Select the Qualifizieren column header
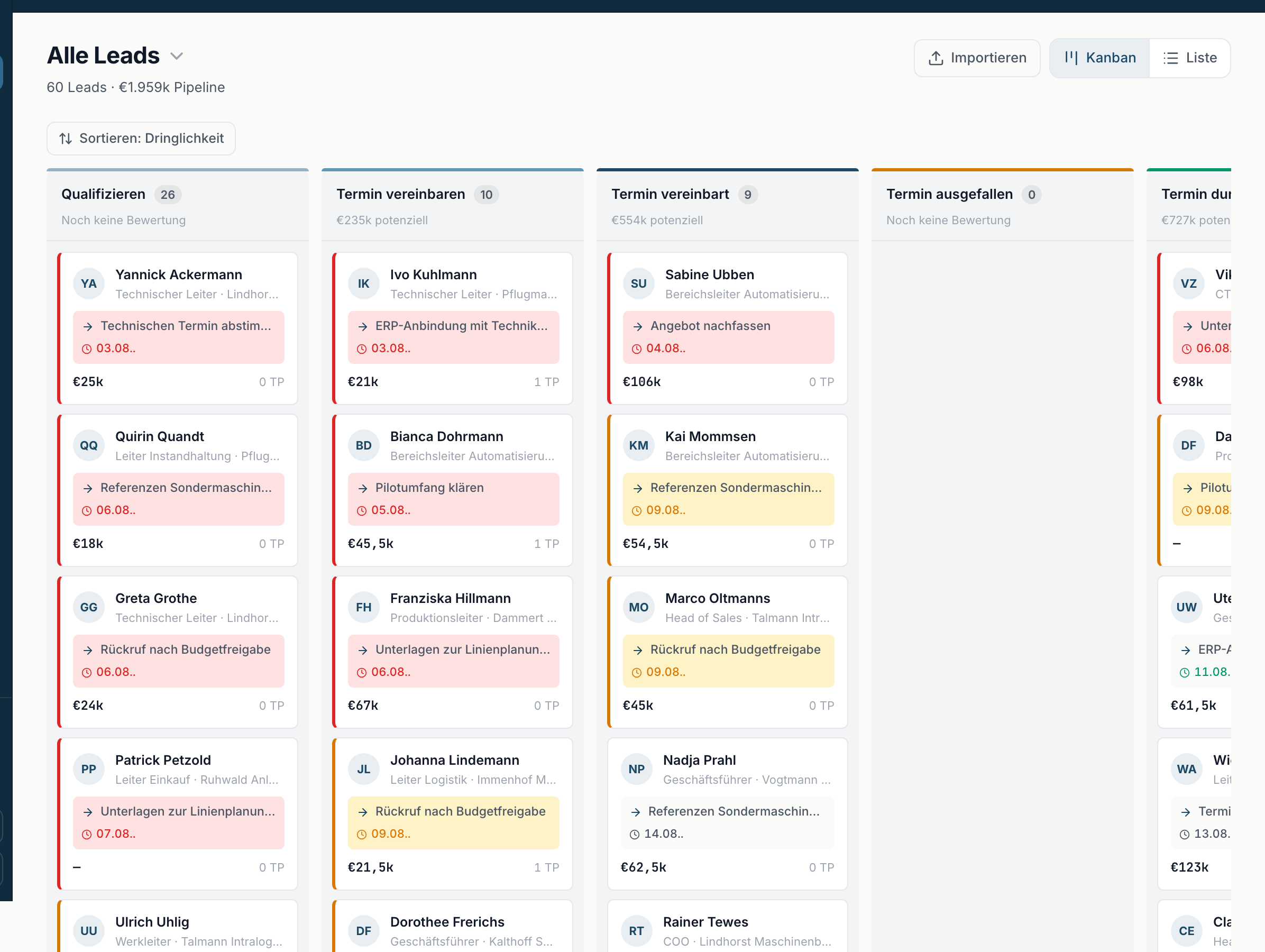 click(x=178, y=205)
